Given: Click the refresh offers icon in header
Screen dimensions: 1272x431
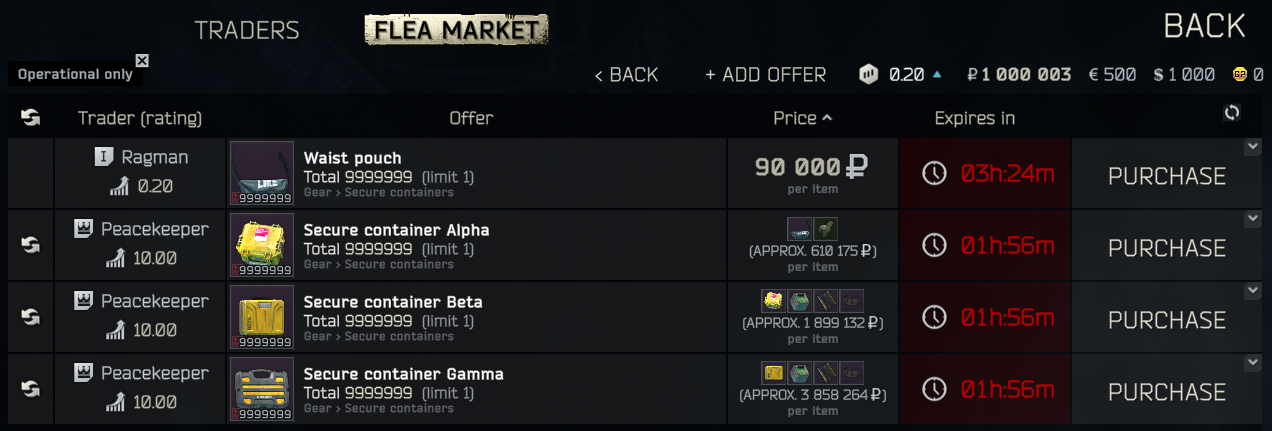Looking at the screenshot, I should click(x=1232, y=113).
